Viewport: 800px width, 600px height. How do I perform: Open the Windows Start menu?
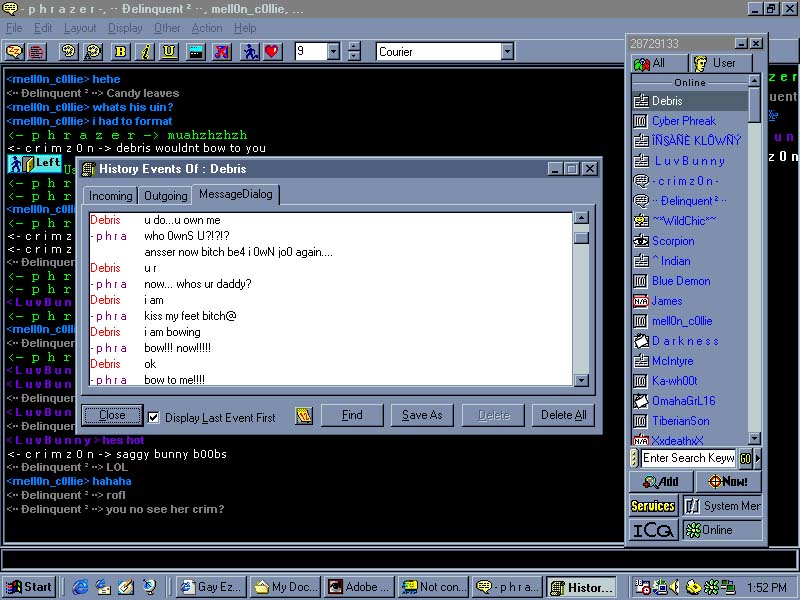[29, 587]
